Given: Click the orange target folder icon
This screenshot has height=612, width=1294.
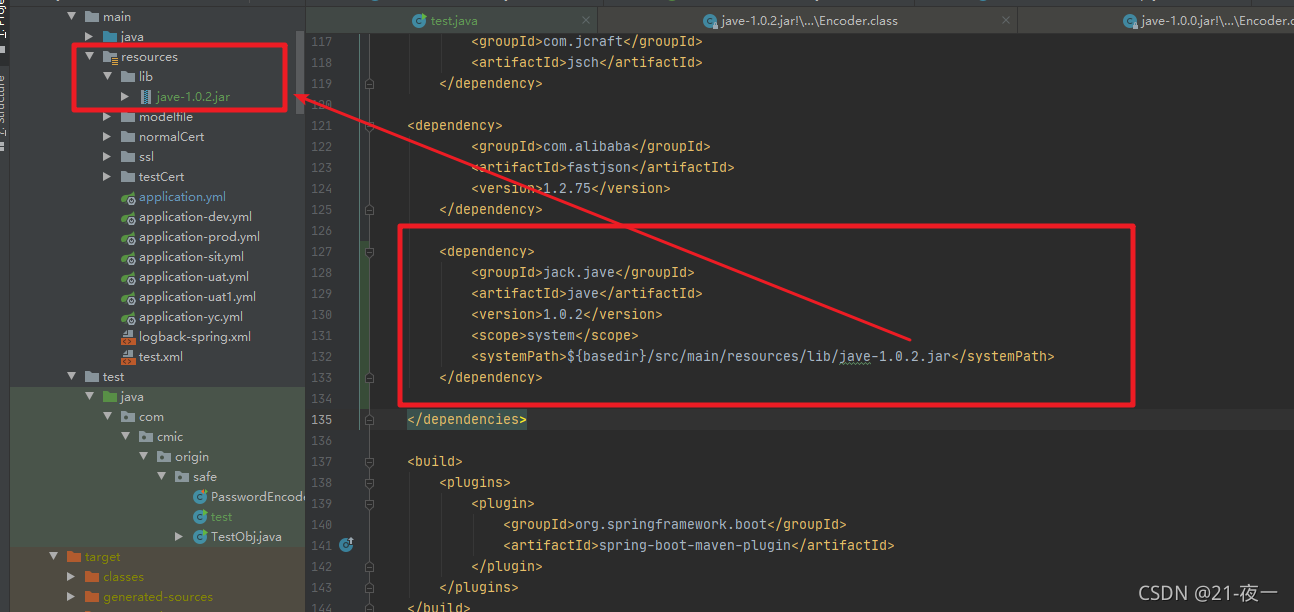Looking at the screenshot, I should click(x=74, y=557).
